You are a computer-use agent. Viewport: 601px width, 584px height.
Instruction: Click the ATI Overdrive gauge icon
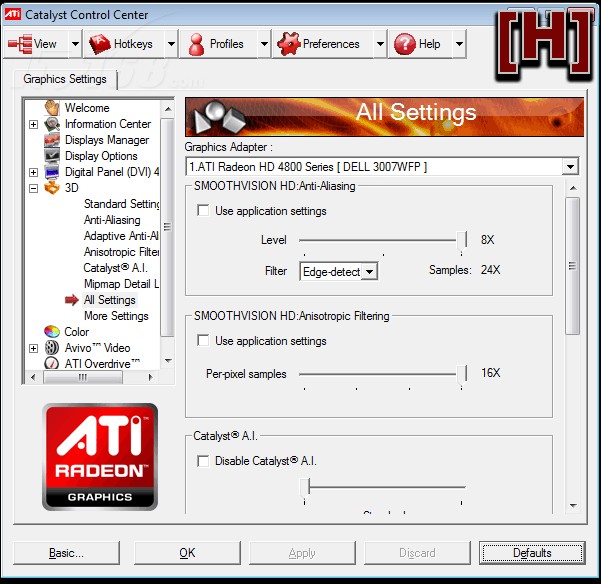52,363
